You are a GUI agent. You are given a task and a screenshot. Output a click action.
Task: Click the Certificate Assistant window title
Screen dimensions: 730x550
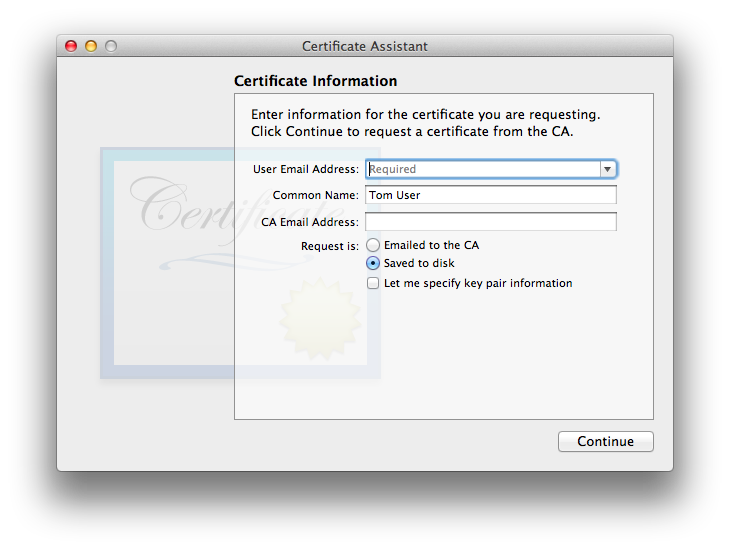(365, 46)
